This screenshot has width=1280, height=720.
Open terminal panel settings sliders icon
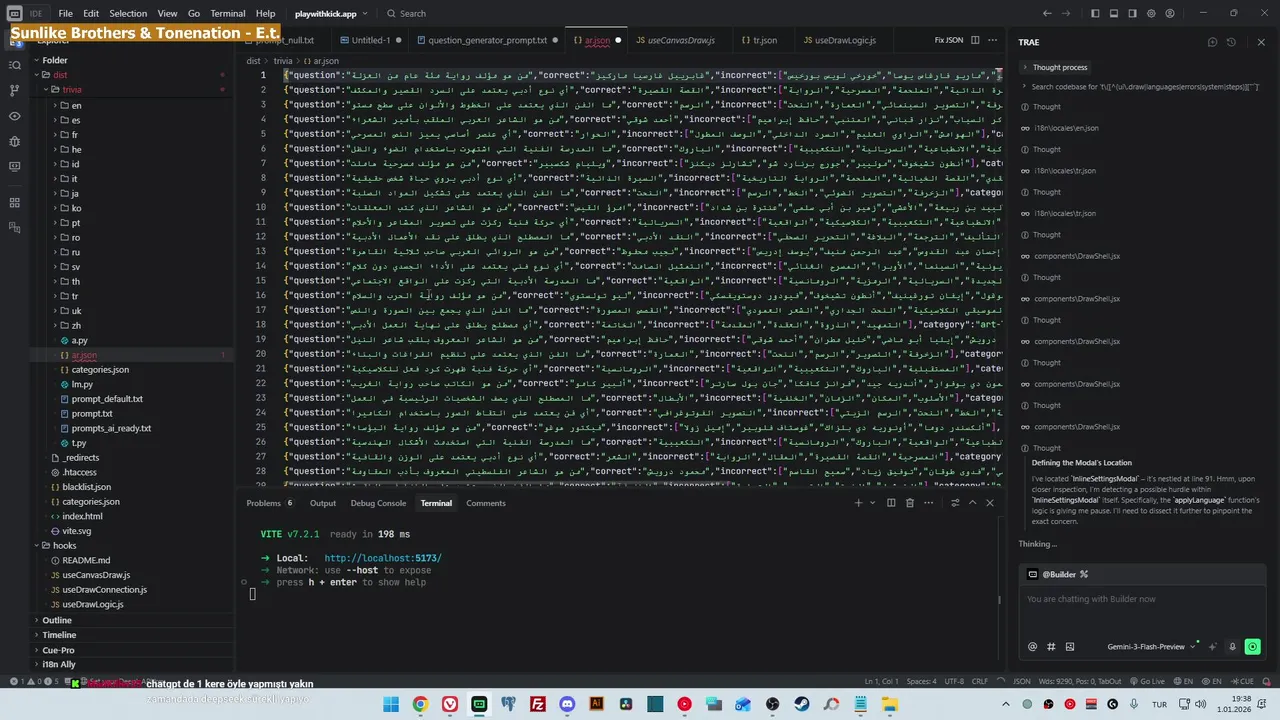955,503
